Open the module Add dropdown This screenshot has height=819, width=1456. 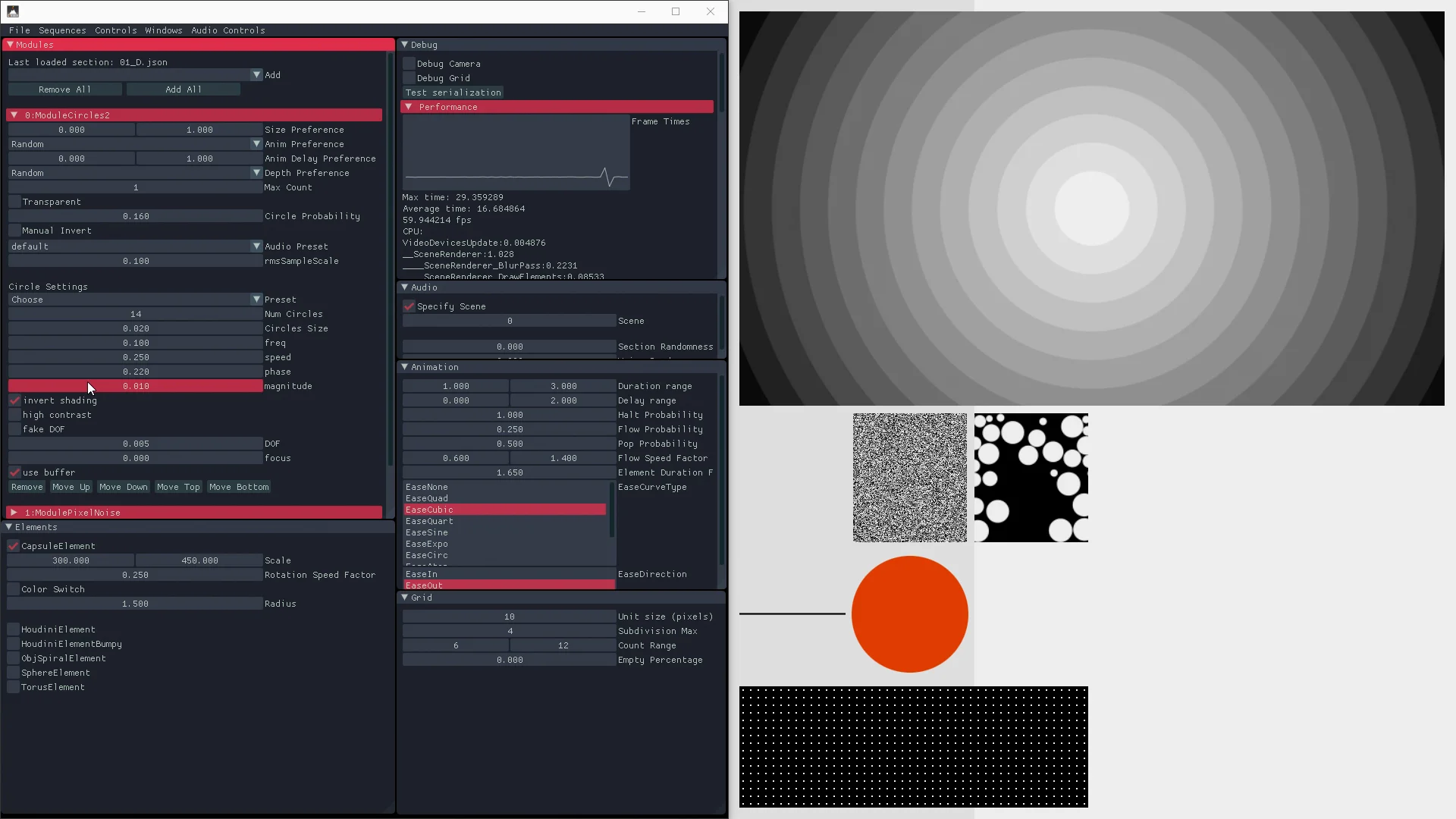tap(256, 75)
